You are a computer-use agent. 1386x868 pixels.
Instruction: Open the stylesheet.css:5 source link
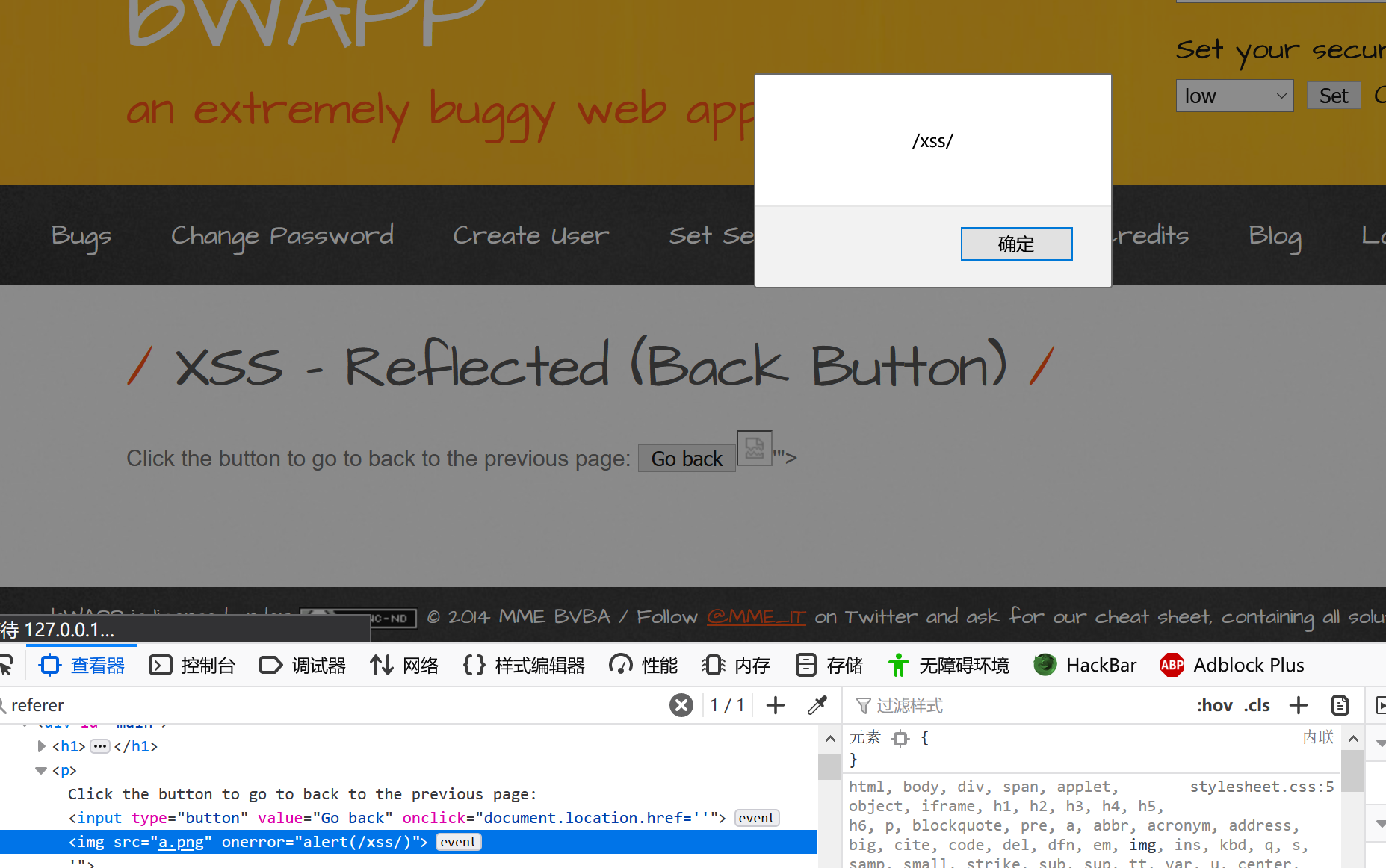coord(1262,787)
